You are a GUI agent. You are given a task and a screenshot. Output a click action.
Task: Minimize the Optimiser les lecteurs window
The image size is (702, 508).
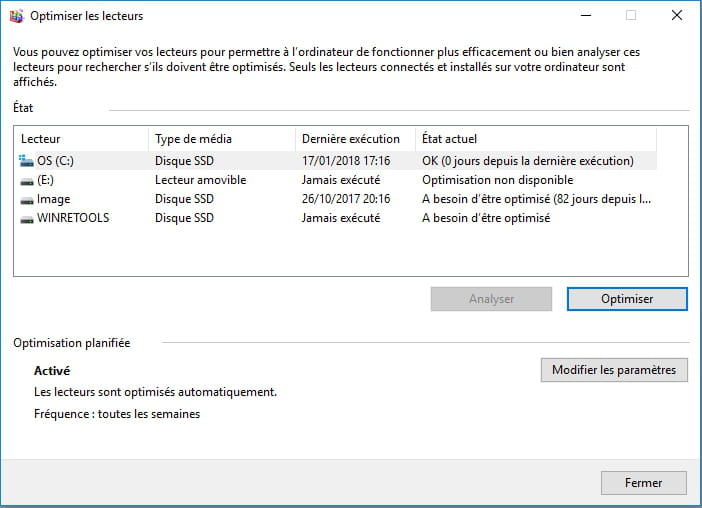[x=584, y=16]
